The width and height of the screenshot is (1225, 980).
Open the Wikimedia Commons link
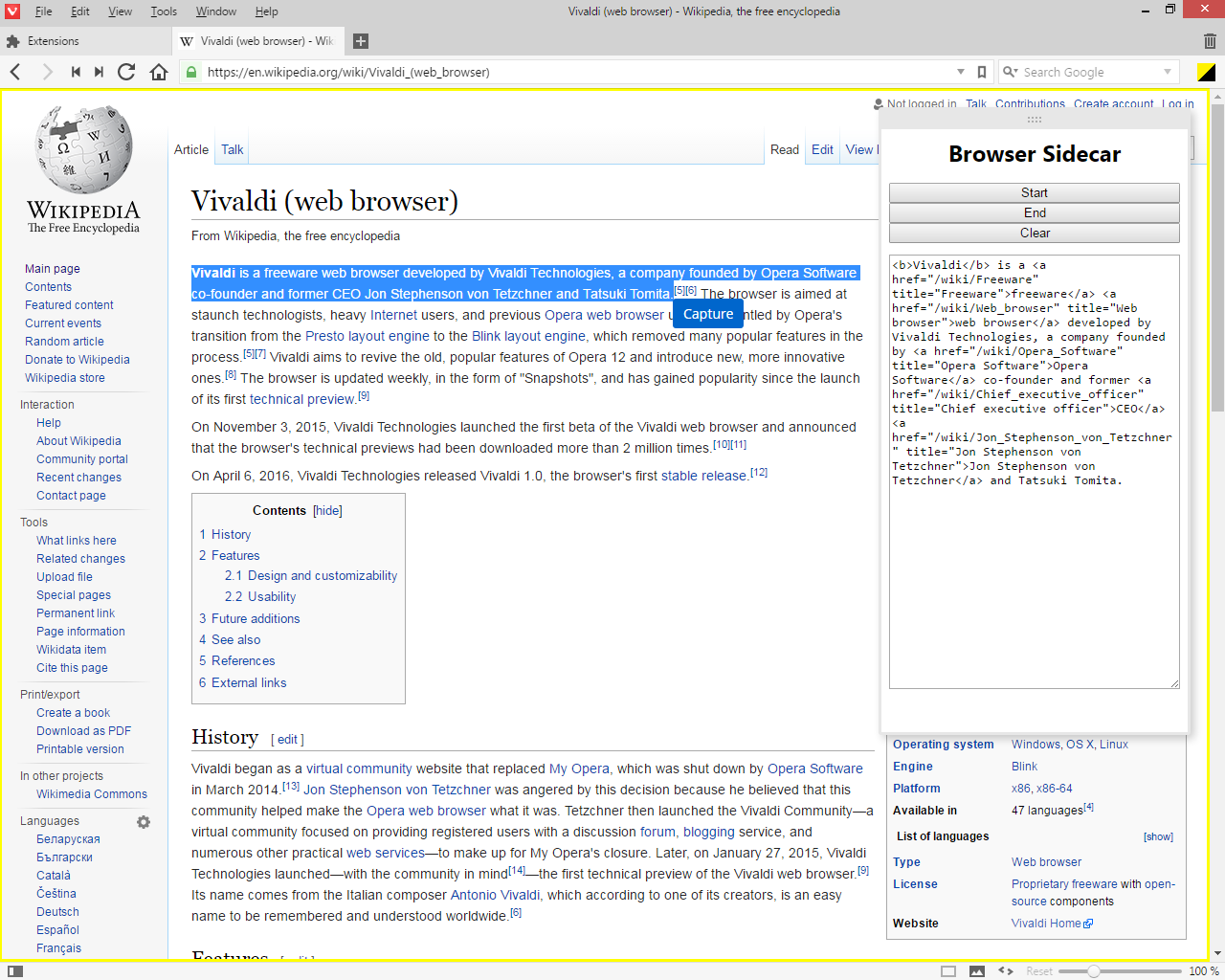coord(92,794)
